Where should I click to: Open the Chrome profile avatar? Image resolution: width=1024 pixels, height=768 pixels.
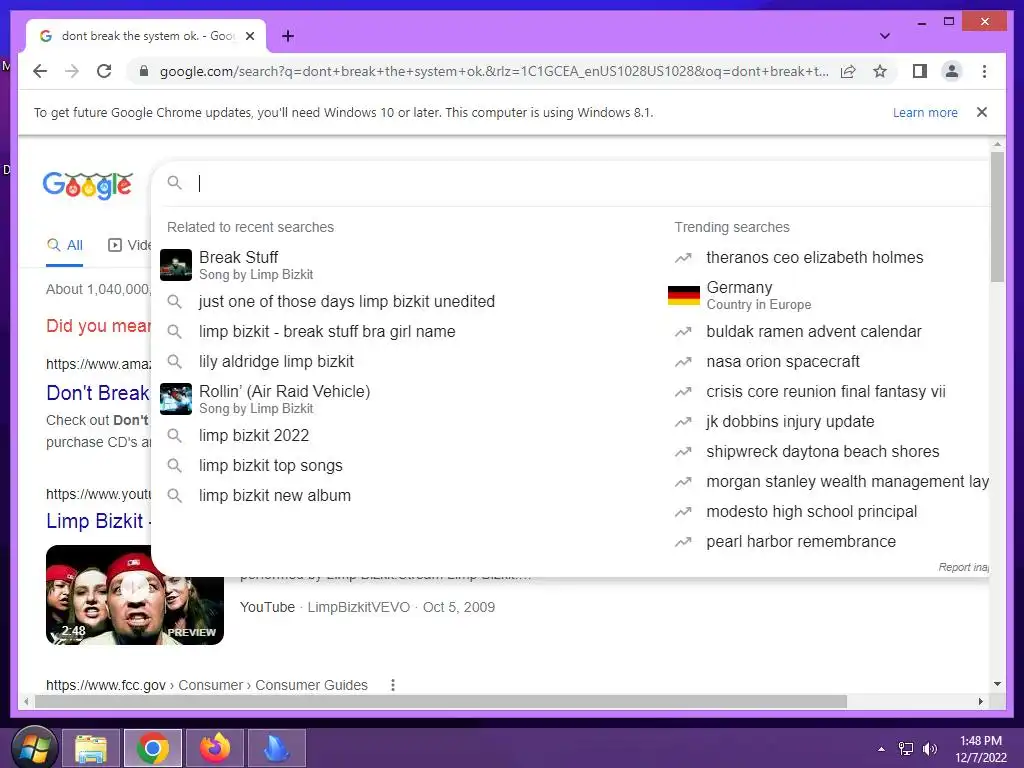(x=952, y=71)
